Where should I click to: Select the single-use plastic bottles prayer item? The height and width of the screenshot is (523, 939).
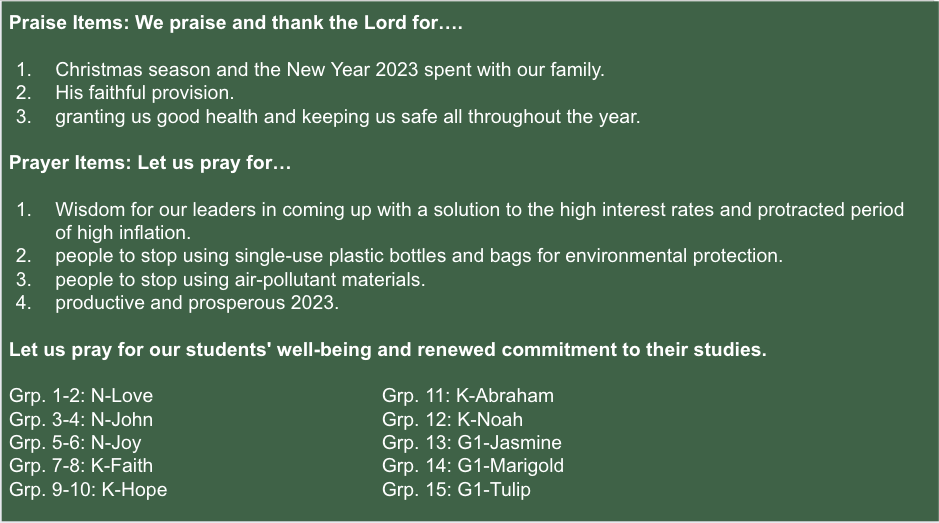(x=419, y=256)
